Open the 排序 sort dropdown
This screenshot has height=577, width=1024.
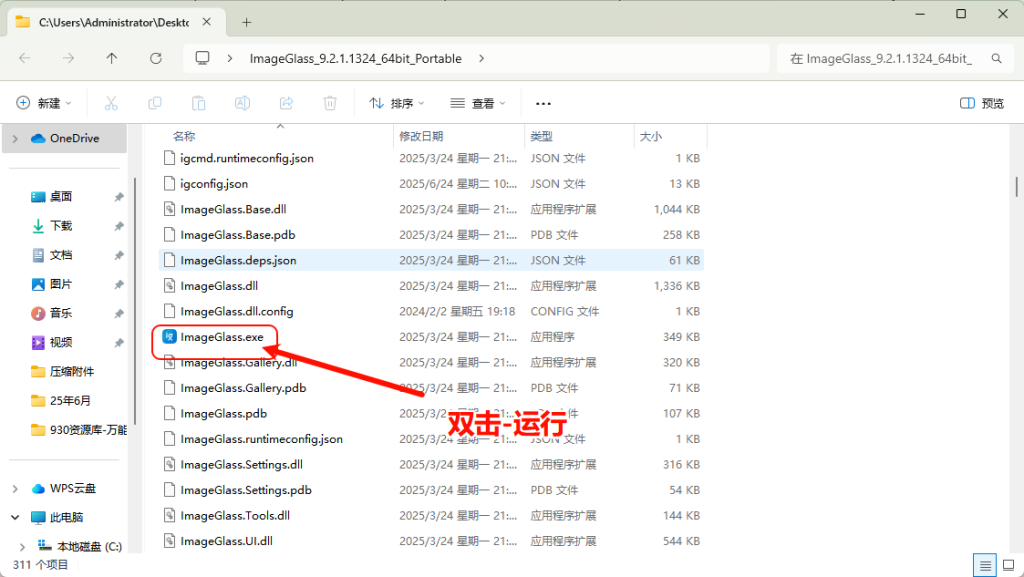[x=397, y=103]
